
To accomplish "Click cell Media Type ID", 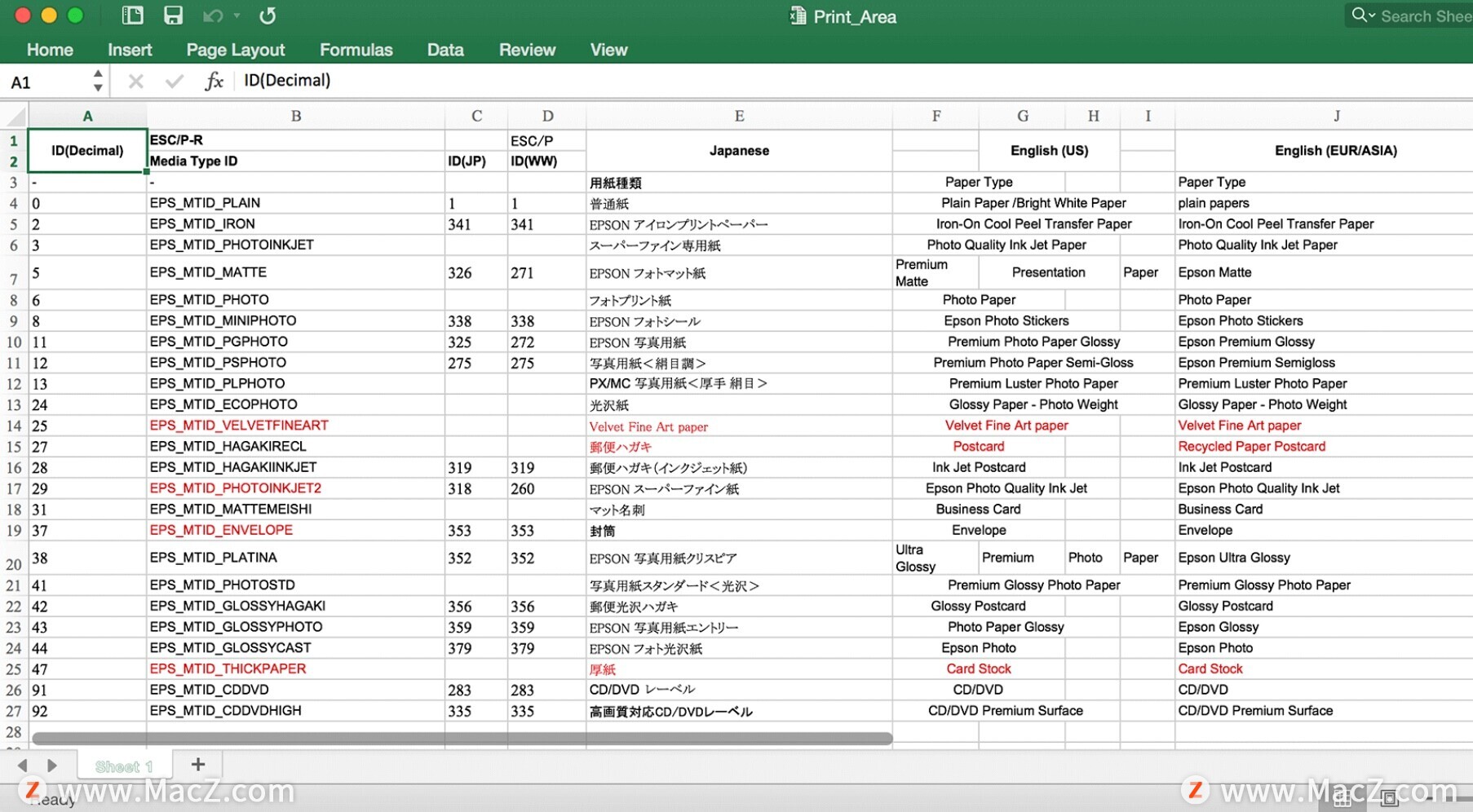I will [296, 161].
